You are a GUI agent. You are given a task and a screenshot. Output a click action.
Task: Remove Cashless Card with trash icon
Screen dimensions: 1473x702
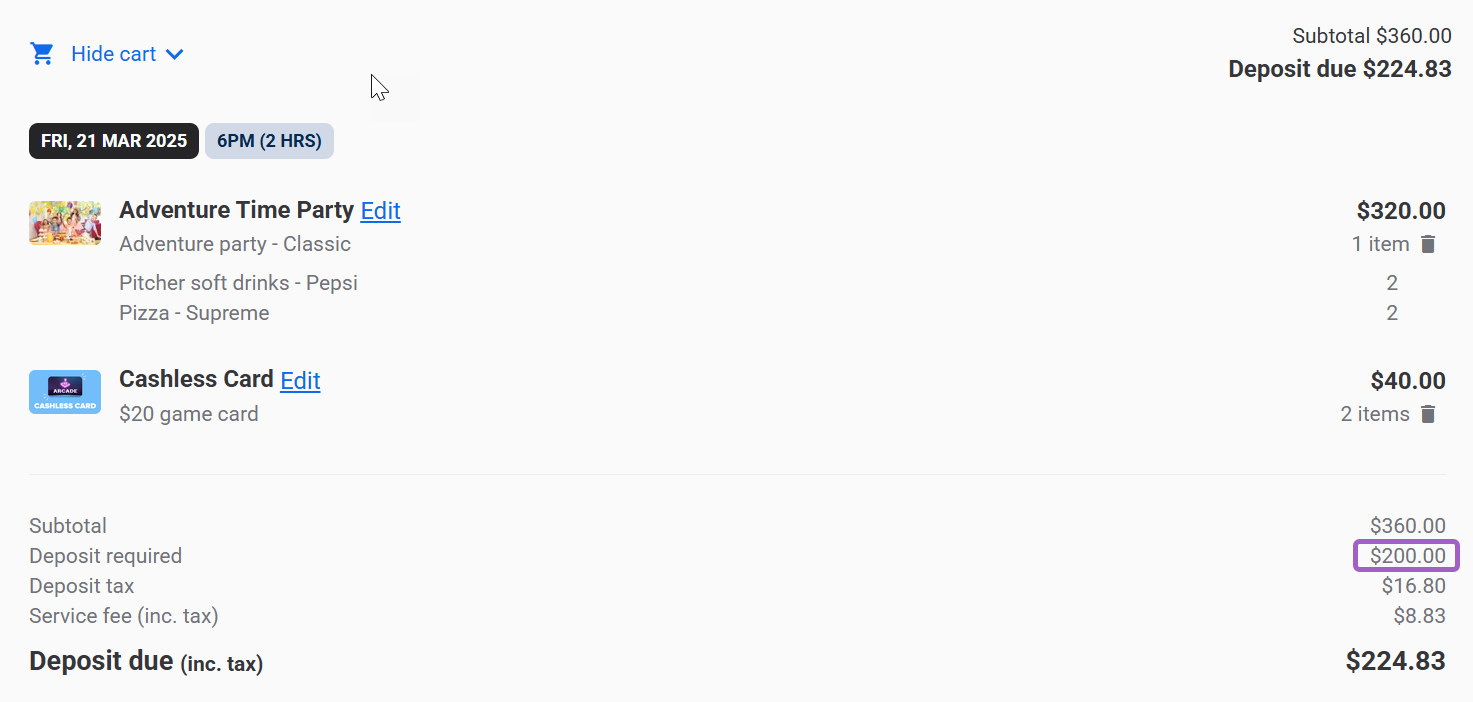point(1428,414)
